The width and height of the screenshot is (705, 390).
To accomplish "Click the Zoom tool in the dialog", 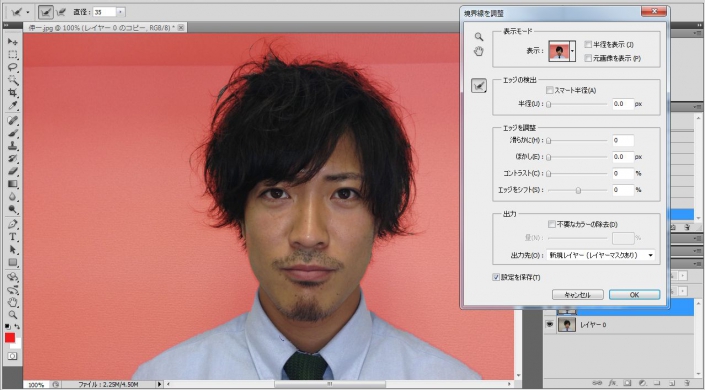I will (x=479, y=37).
